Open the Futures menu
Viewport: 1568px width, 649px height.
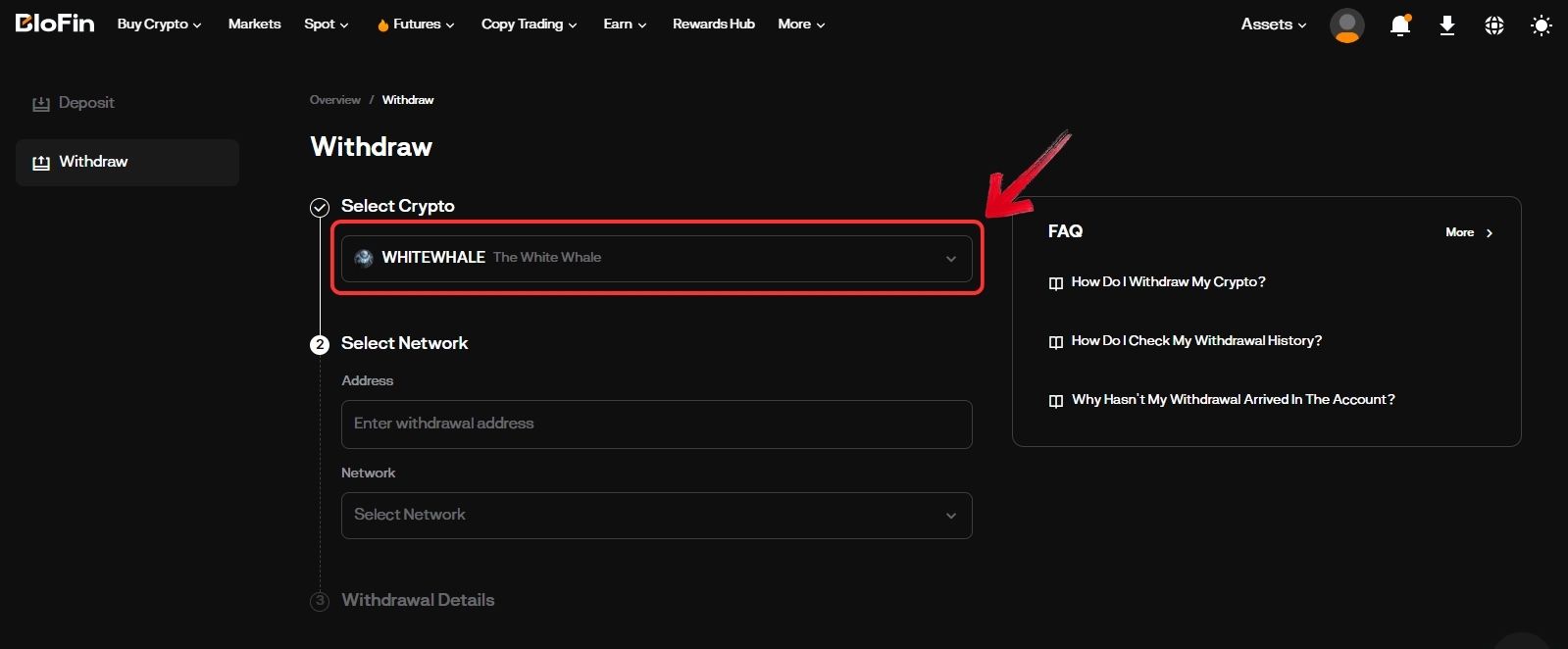pos(416,25)
